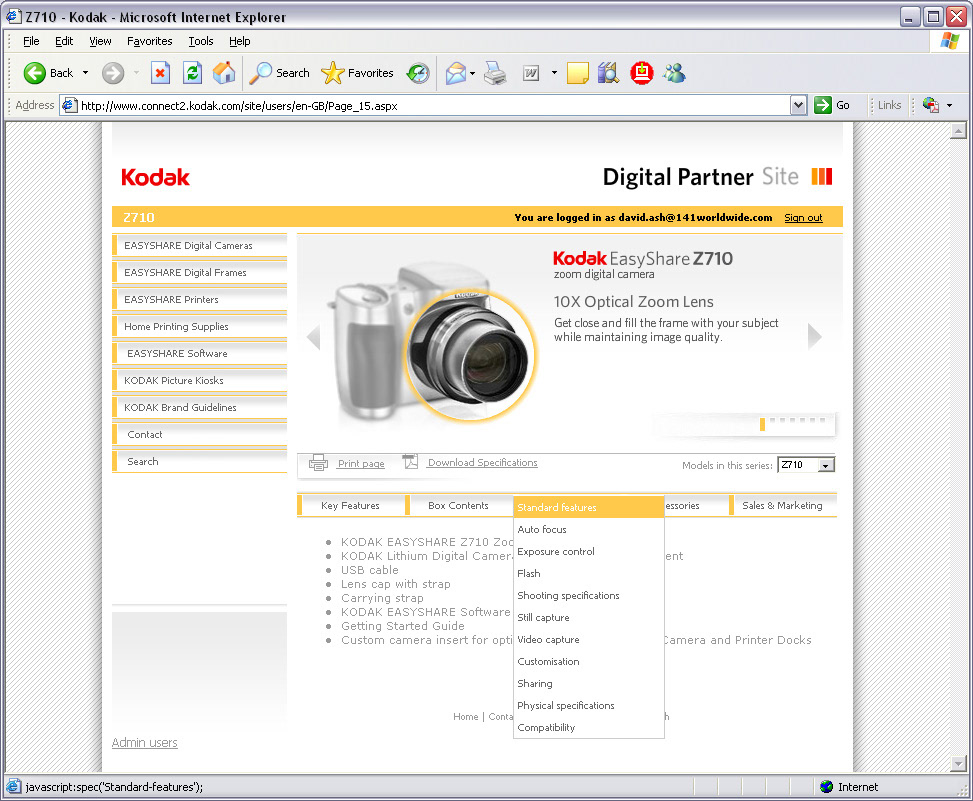The width and height of the screenshot is (973, 801).
Task: Select Video capture menu entry
Action: (x=588, y=640)
